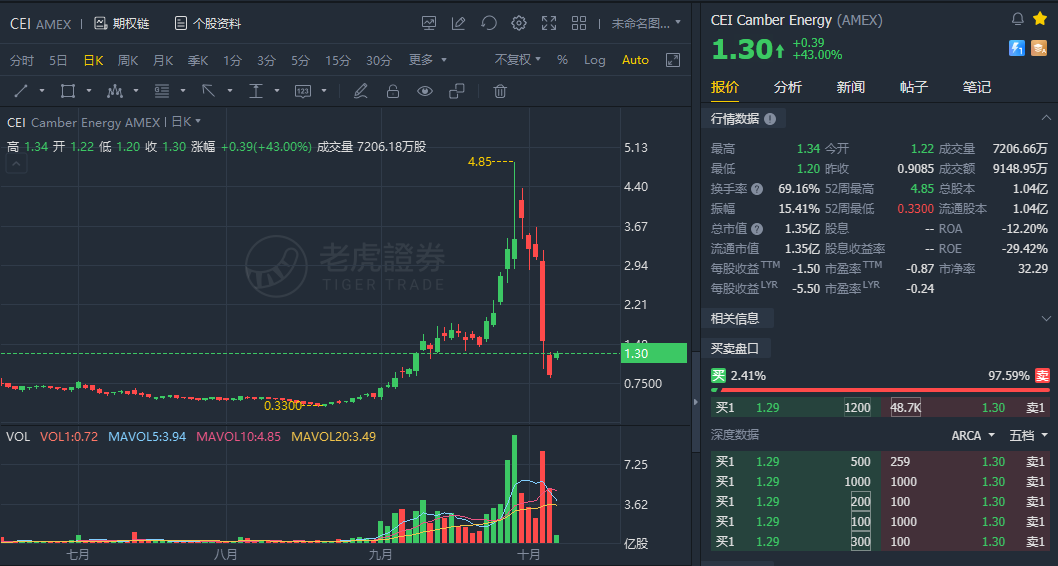
Task: Click the help icon next to 总市值
Action: pyautogui.click(x=757, y=229)
